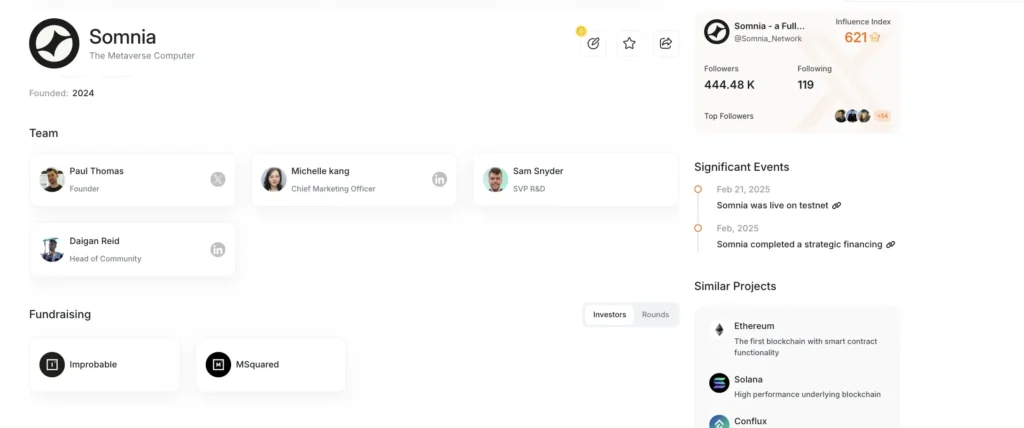The width and height of the screenshot is (1024, 428).
Task: Open the MSquared investor card
Action: coord(270,365)
